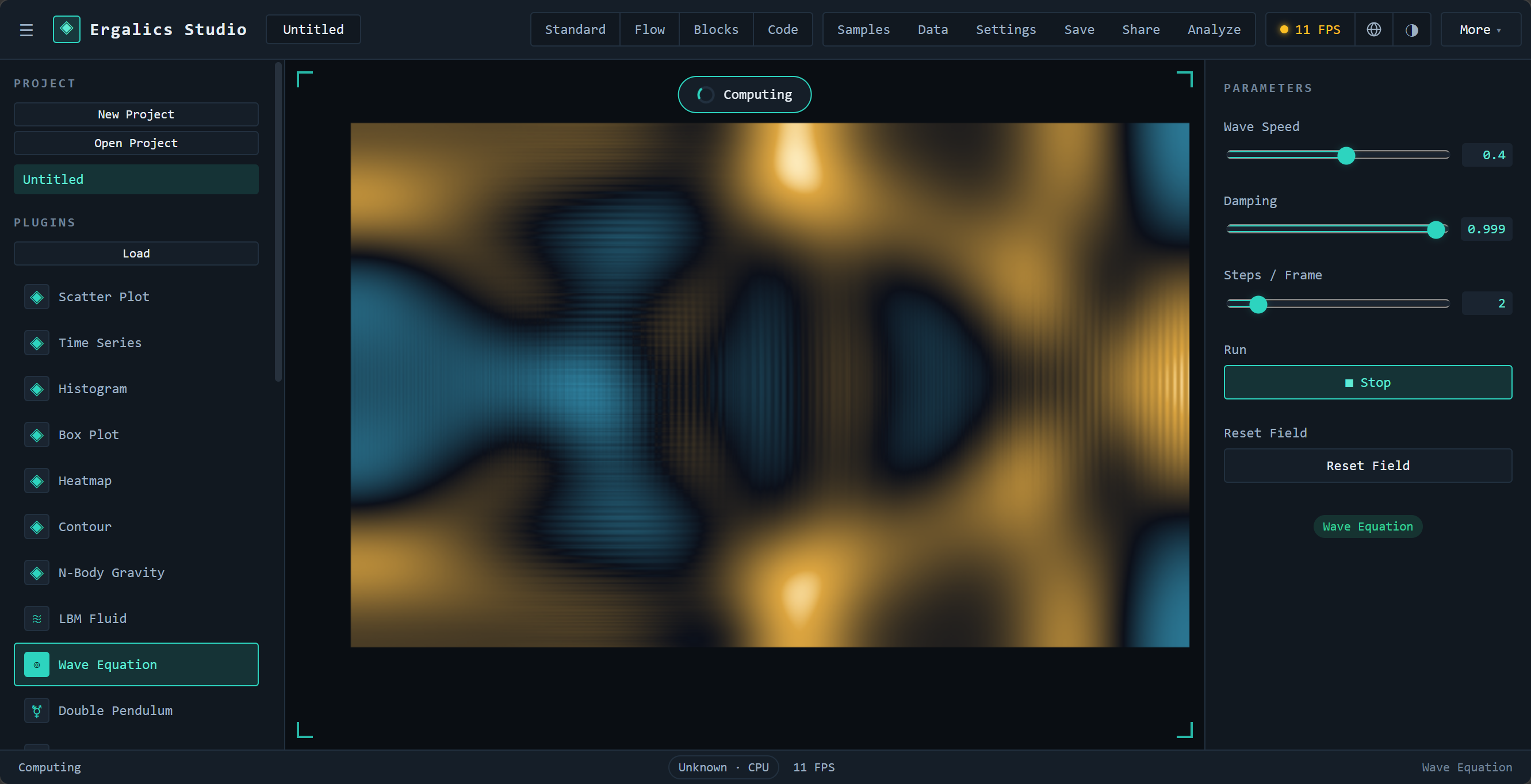Select Histogram plugin label
The height and width of the screenshot is (784, 1531).
click(93, 389)
